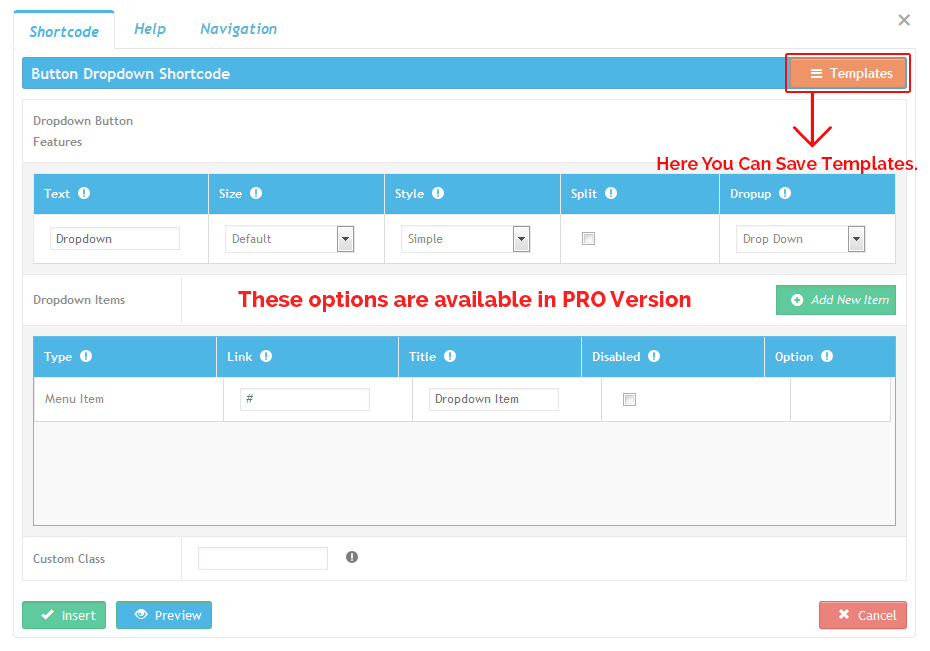Switch to the Help tab
The height and width of the screenshot is (651, 930).
click(x=150, y=29)
